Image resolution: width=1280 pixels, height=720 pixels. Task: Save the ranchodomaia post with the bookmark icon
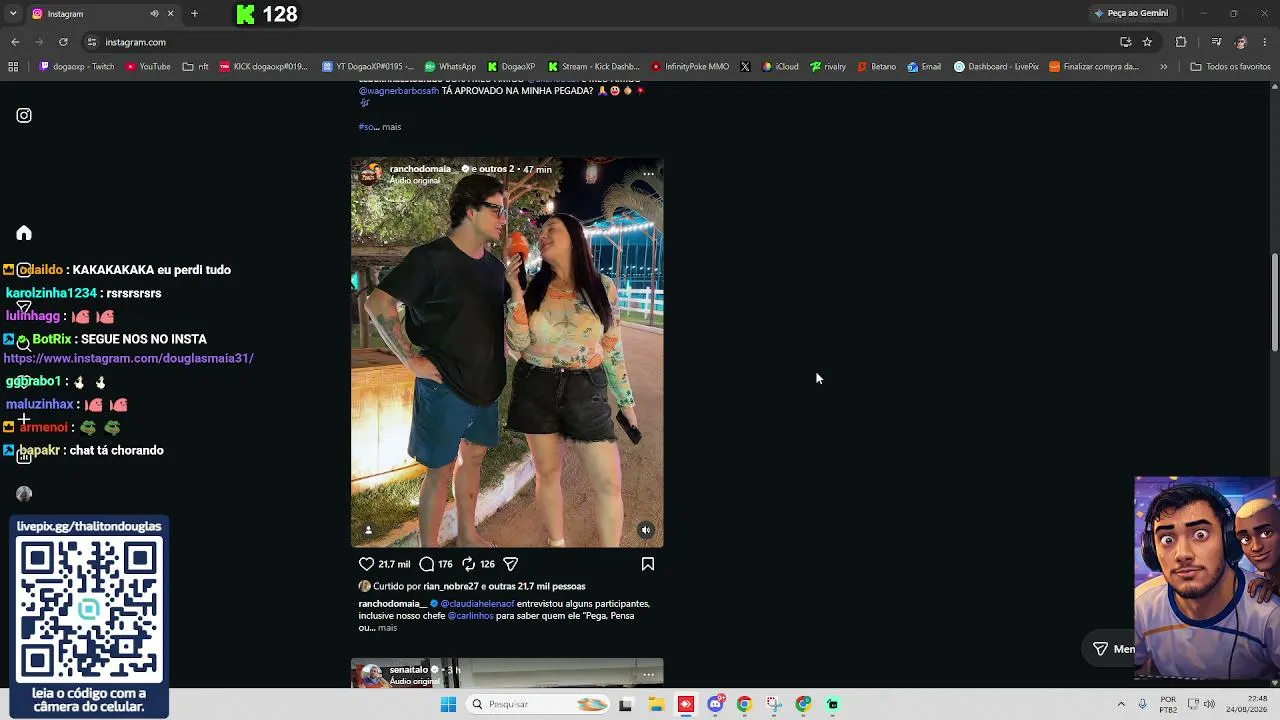coord(648,564)
